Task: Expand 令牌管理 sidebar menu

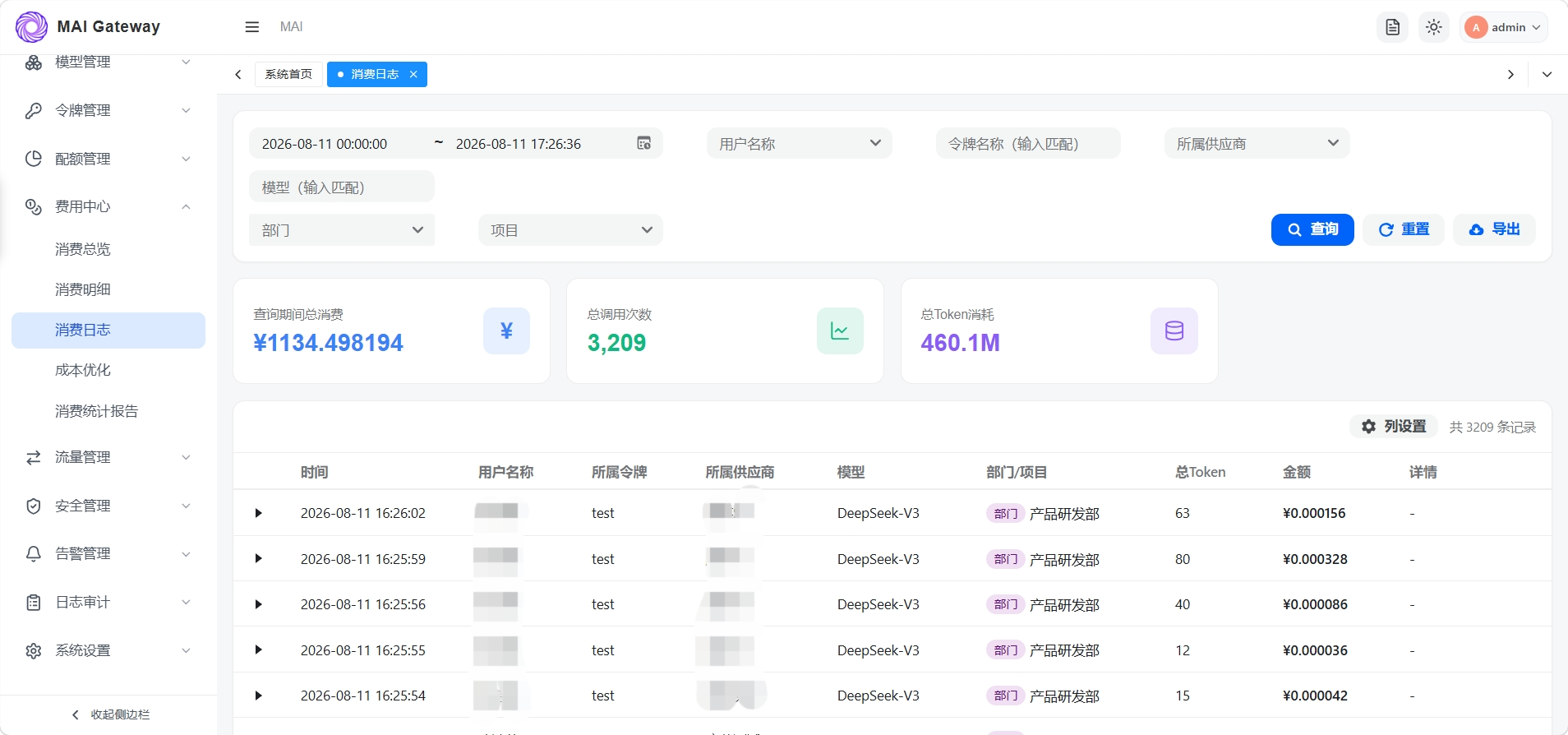Action: tap(108, 110)
